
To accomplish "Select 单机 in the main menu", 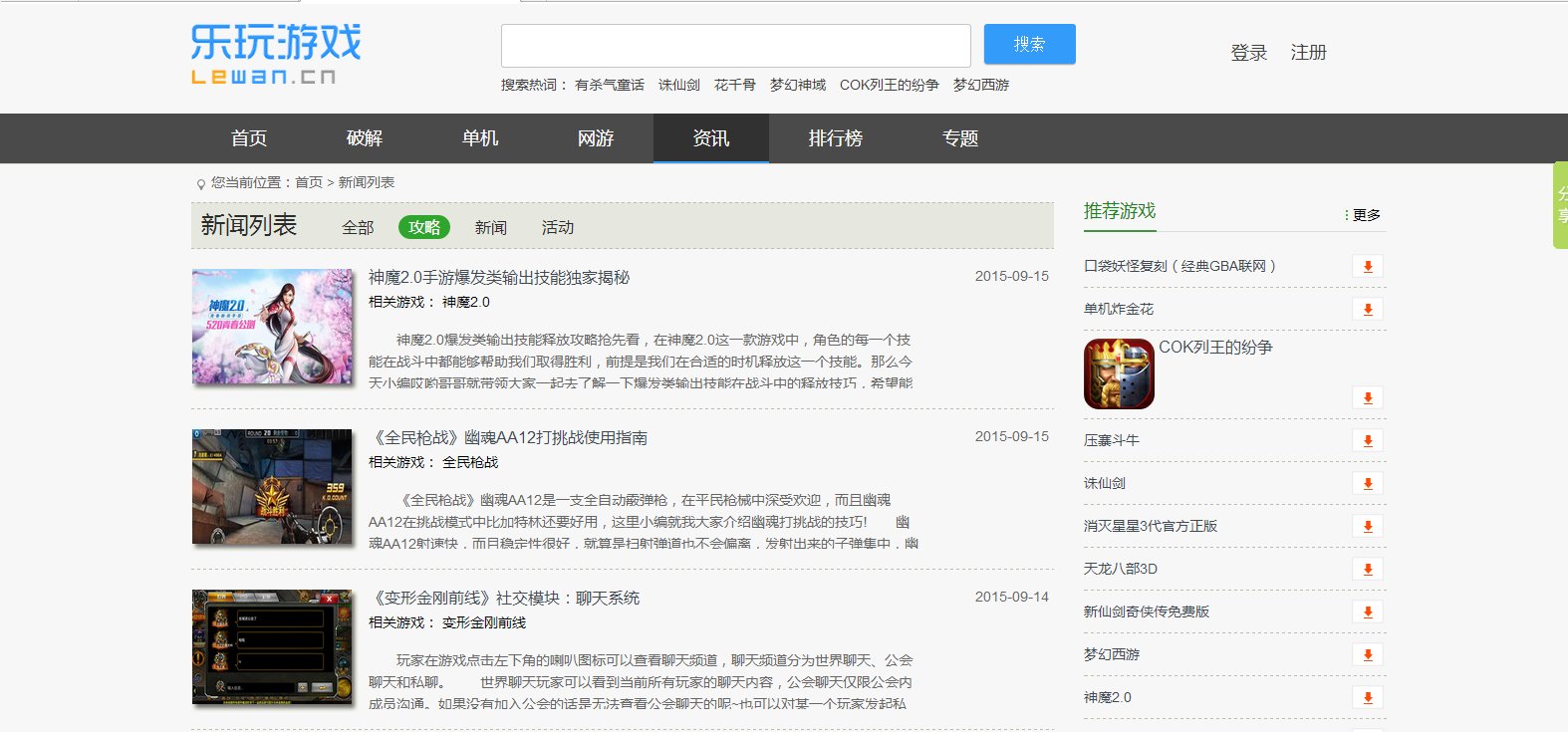I will point(480,138).
